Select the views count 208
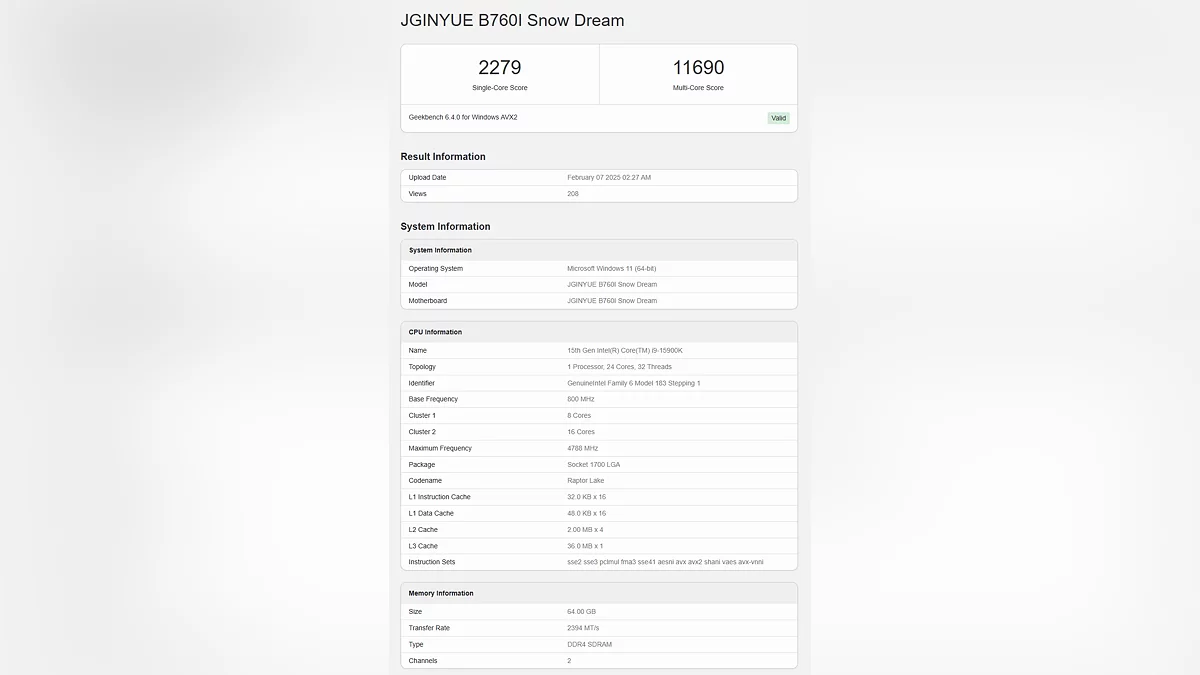This screenshot has width=1200, height=675. [x=573, y=193]
